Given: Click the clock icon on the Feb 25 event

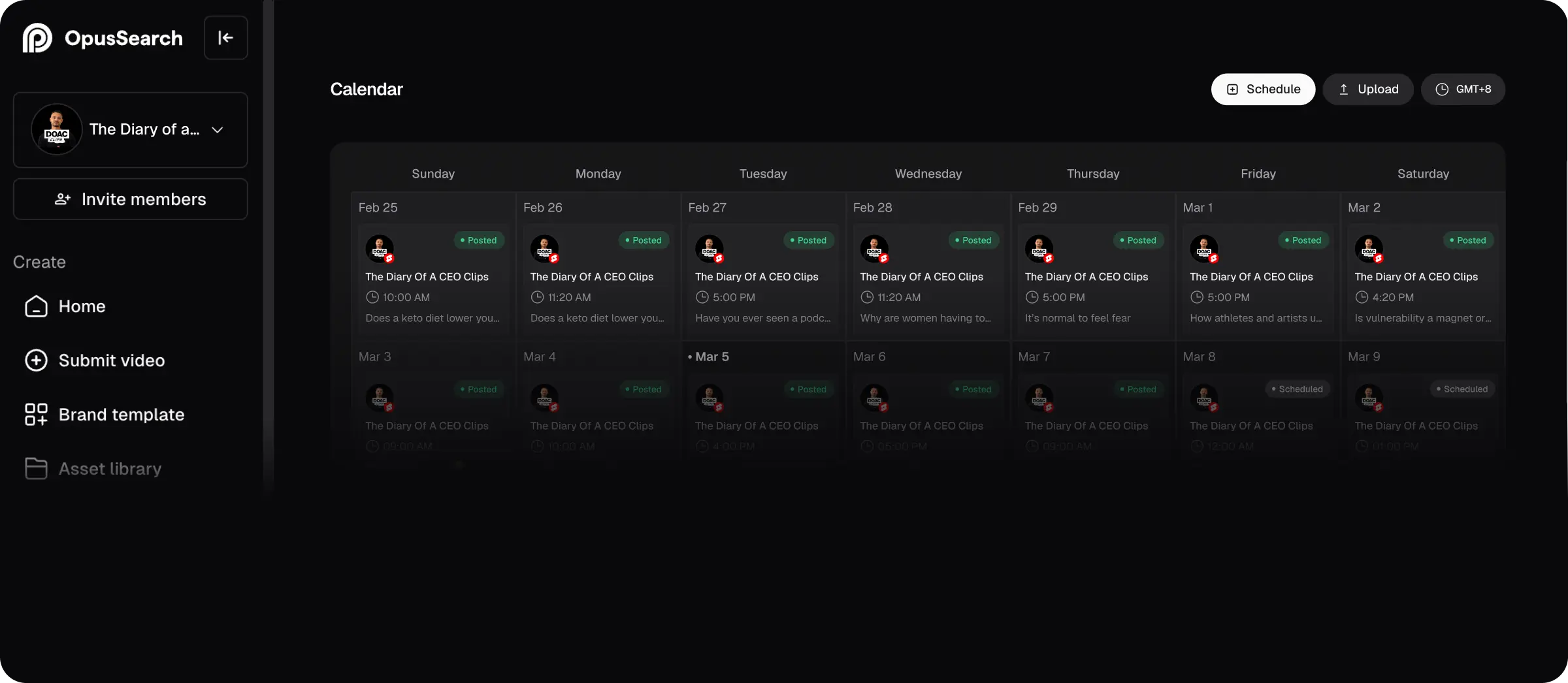Looking at the screenshot, I should [x=373, y=297].
